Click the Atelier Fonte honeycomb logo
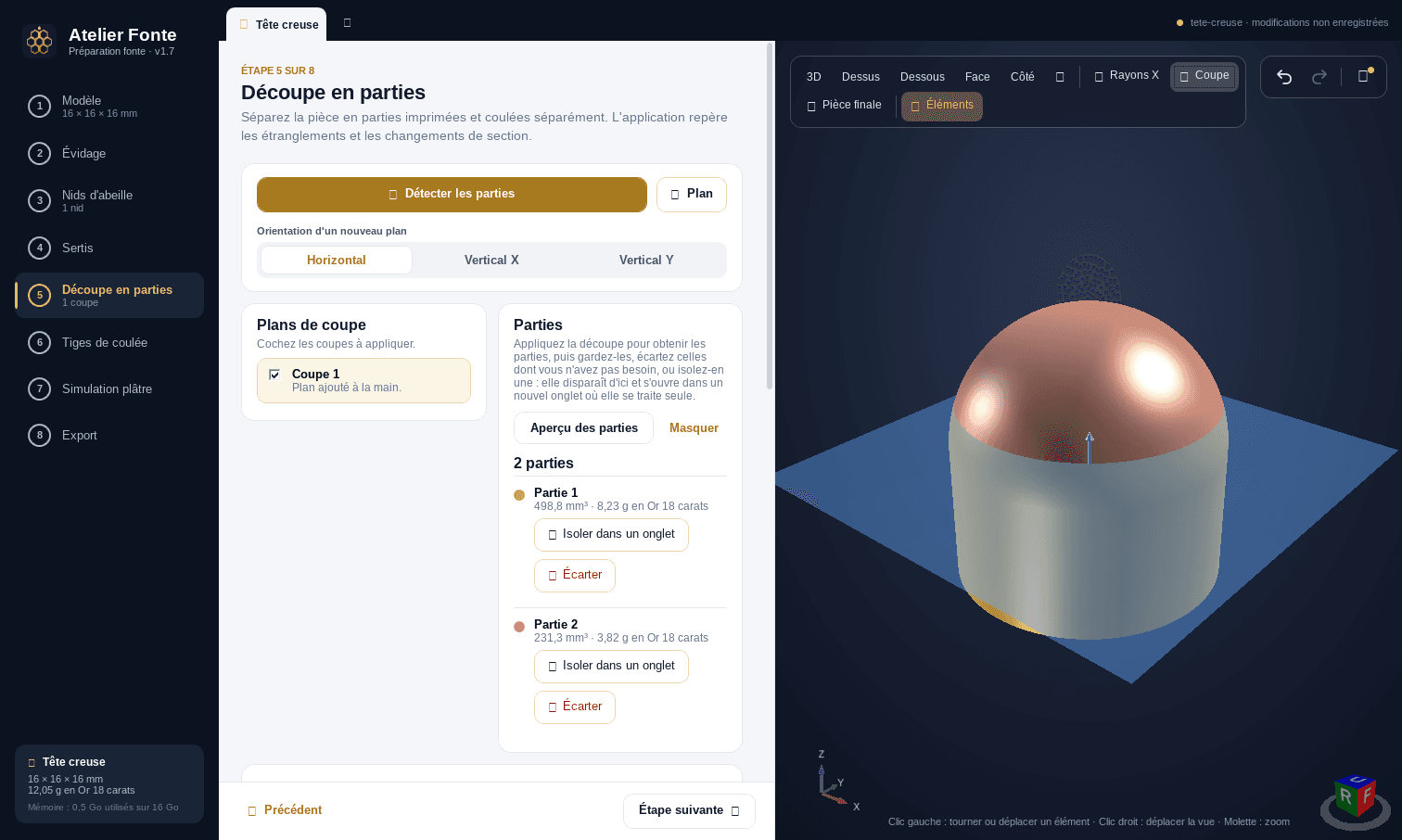Viewport: 1402px width, 840px height. 39,41
